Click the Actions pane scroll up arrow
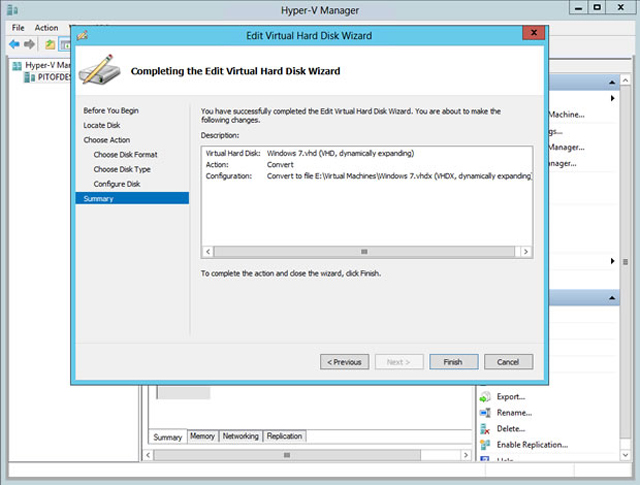Viewport: 640px width, 485px height. (625, 80)
